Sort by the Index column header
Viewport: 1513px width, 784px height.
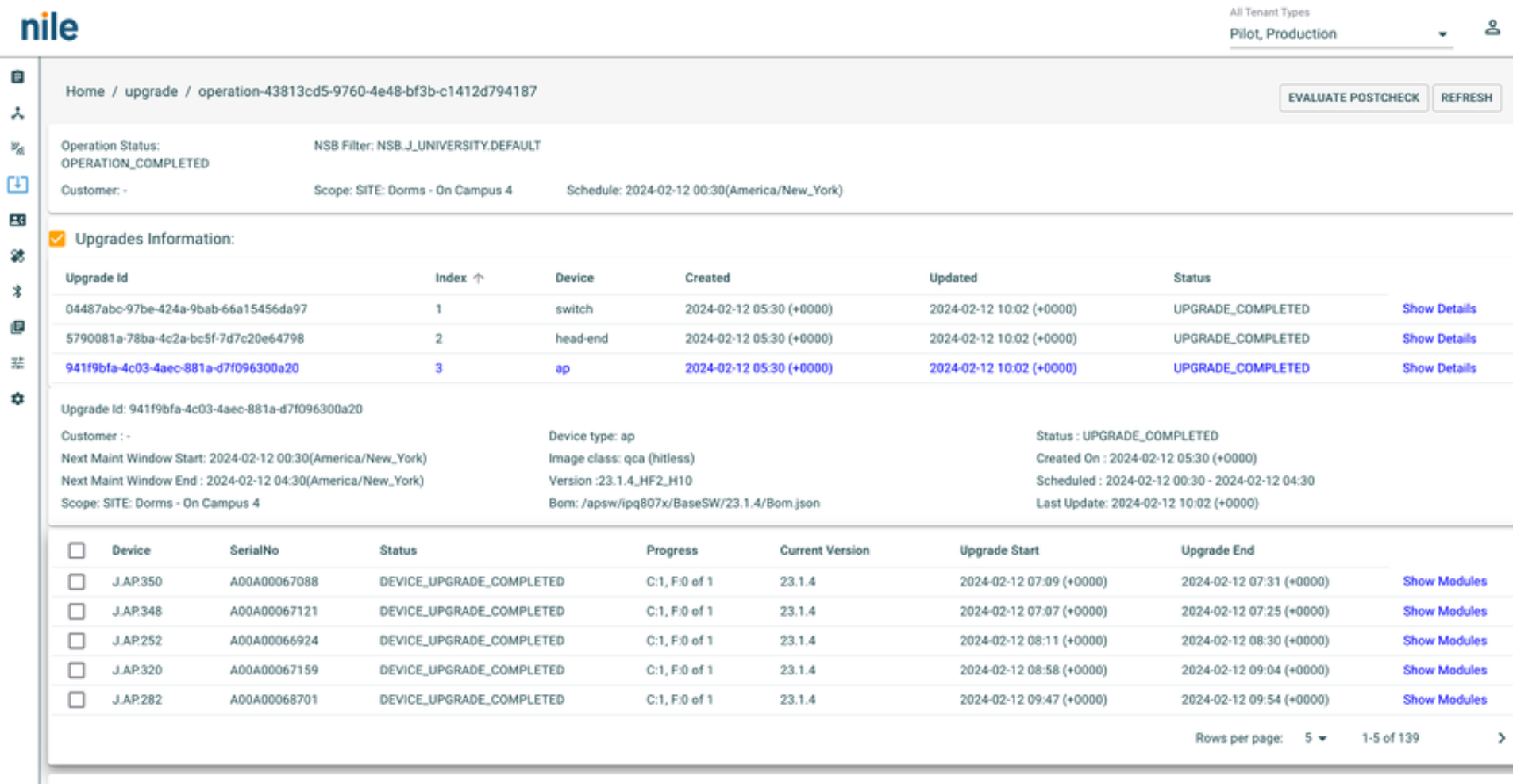click(451, 278)
